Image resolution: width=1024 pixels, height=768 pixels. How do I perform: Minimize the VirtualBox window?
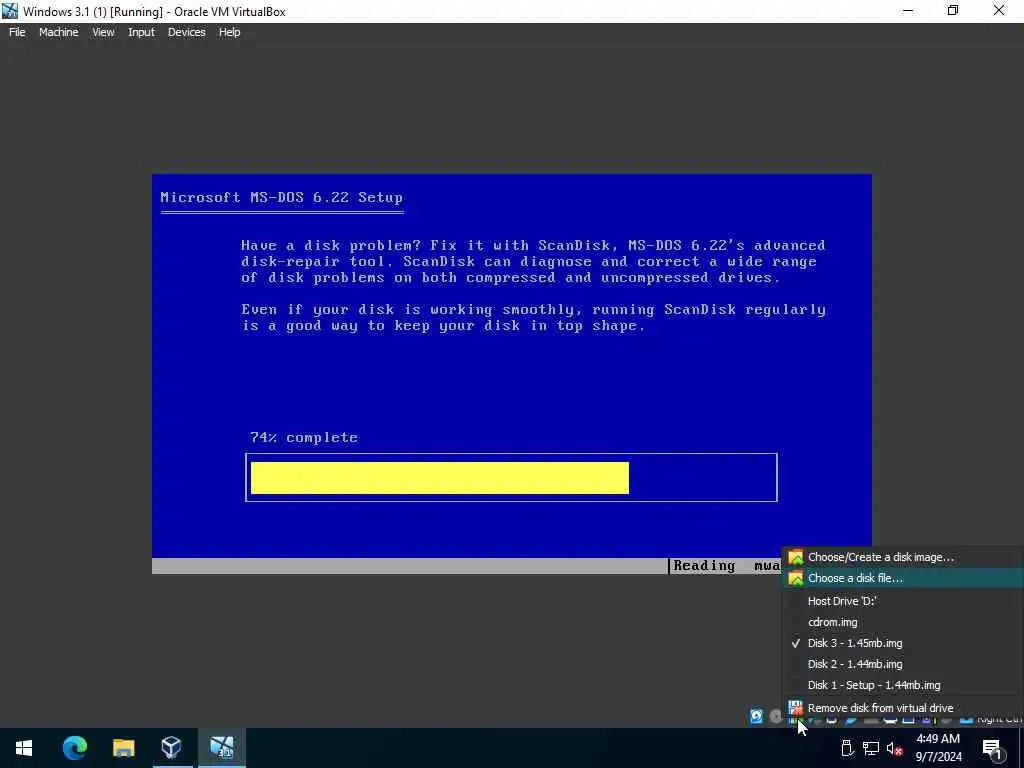[908, 11]
